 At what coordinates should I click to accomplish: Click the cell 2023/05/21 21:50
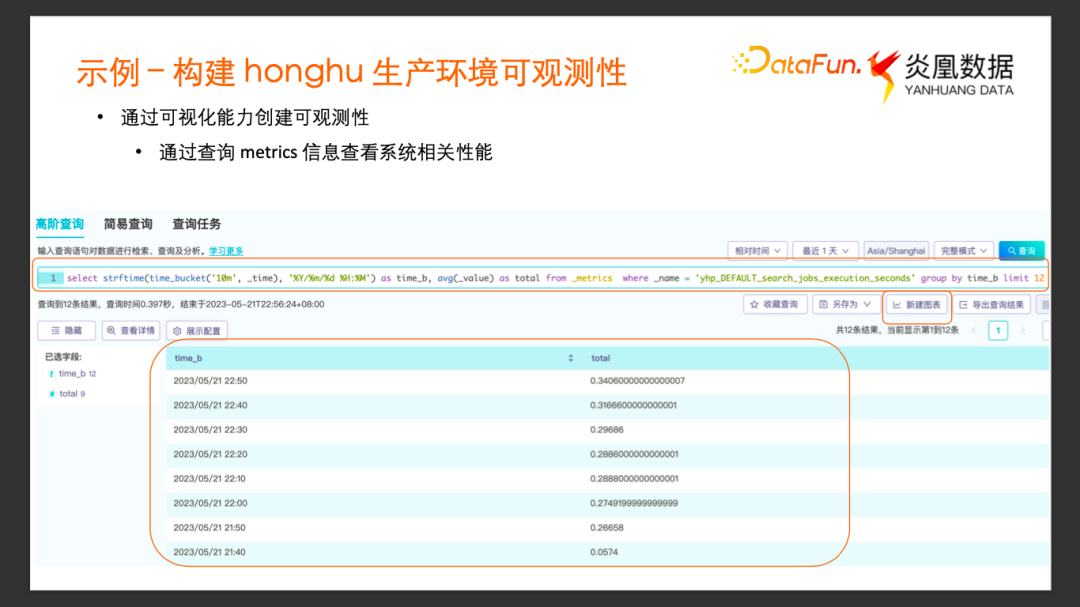point(209,528)
